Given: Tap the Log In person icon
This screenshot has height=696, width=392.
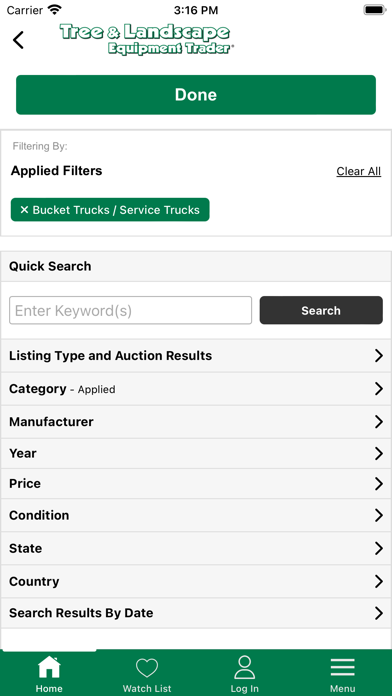Looking at the screenshot, I should 245,667.
